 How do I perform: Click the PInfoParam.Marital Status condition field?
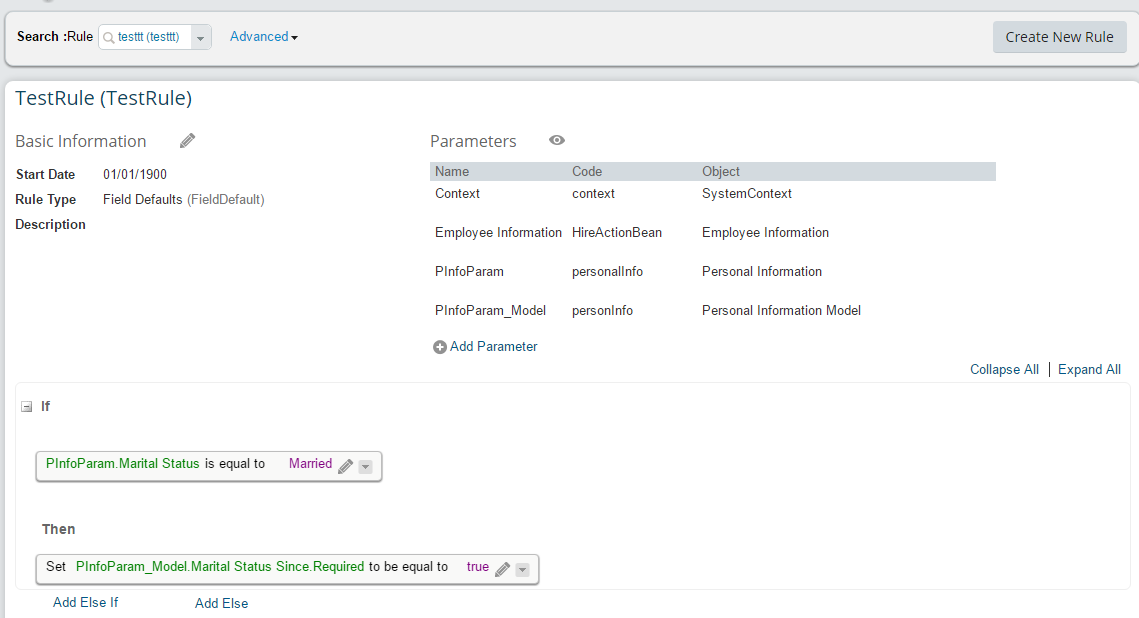click(x=122, y=463)
